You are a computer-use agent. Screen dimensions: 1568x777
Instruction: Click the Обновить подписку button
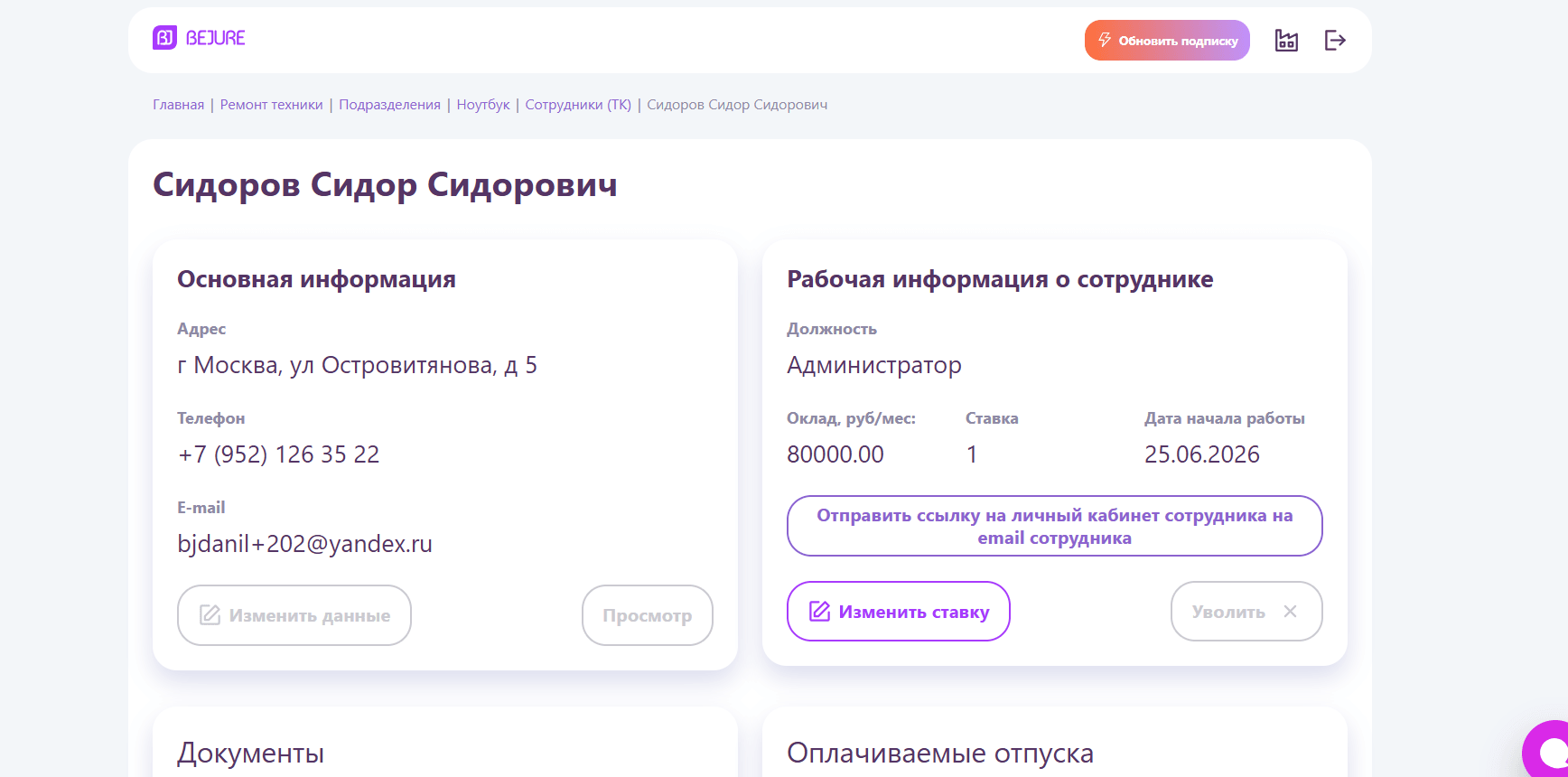(1167, 41)
